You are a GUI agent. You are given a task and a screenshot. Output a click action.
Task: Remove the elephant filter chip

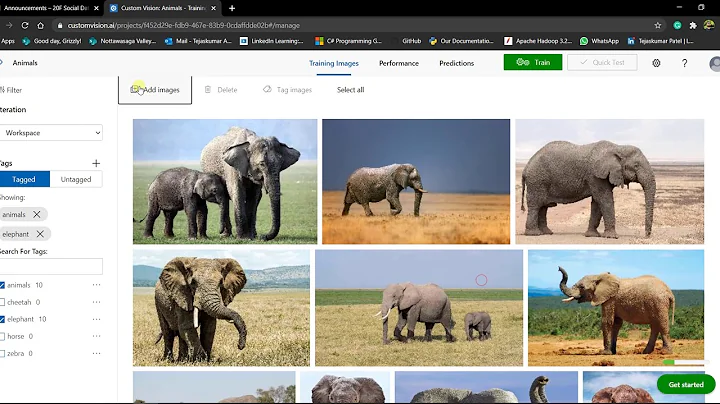coord(40,234)
